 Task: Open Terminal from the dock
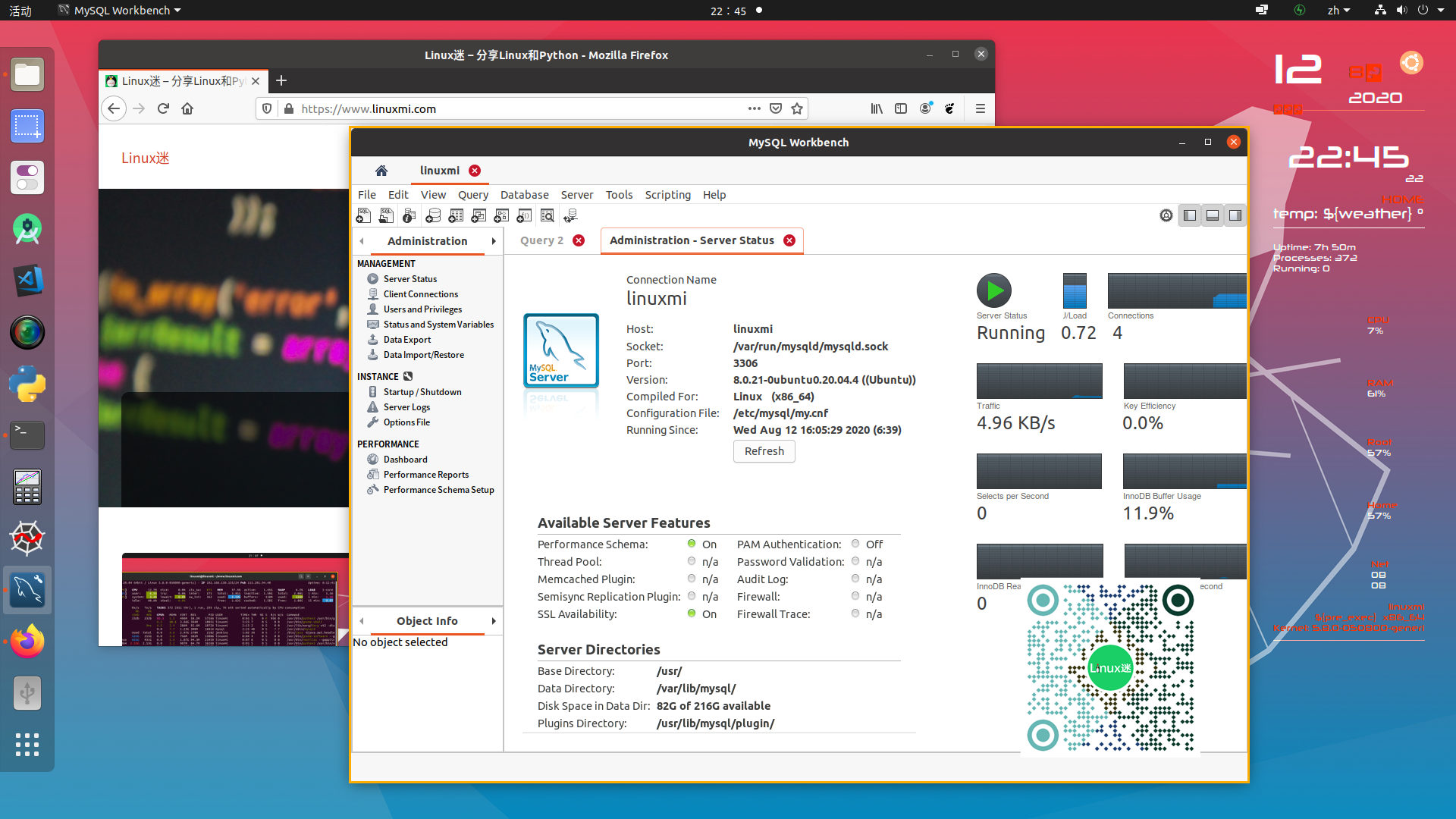(x=27, y=435)
